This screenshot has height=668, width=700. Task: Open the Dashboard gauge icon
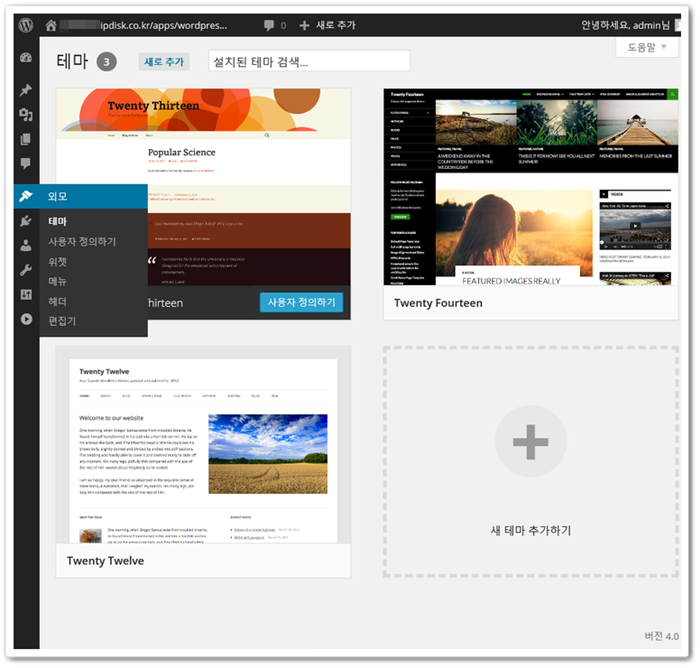tap(26, 57)
